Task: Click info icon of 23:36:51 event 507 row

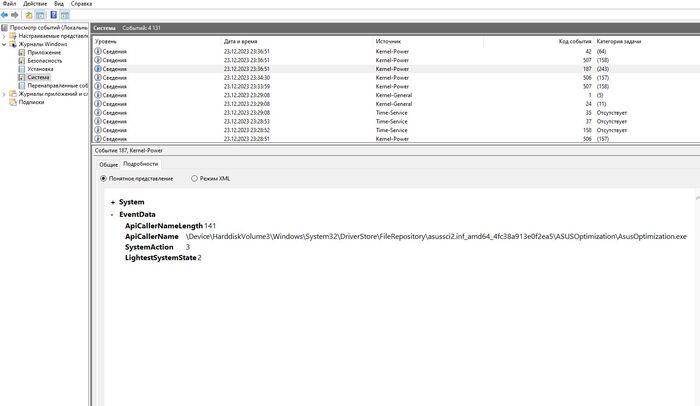Action: [98, 60]
